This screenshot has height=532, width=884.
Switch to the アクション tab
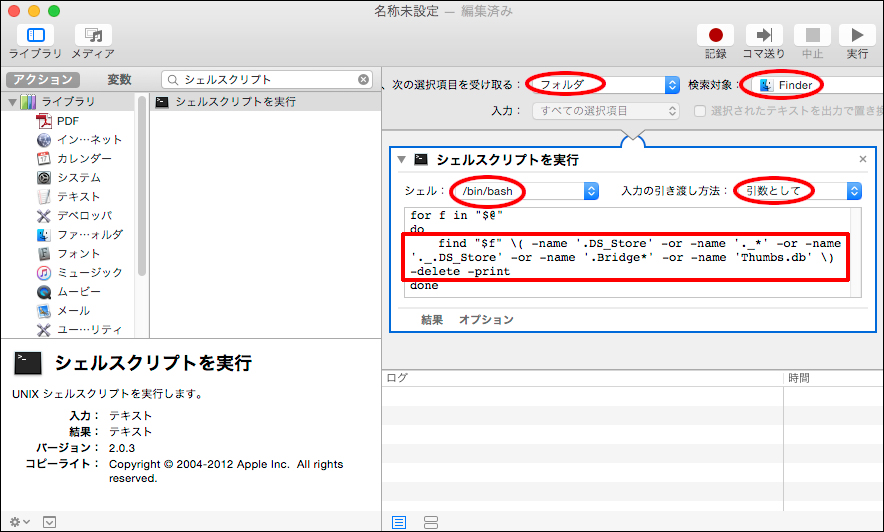(43, 79)
